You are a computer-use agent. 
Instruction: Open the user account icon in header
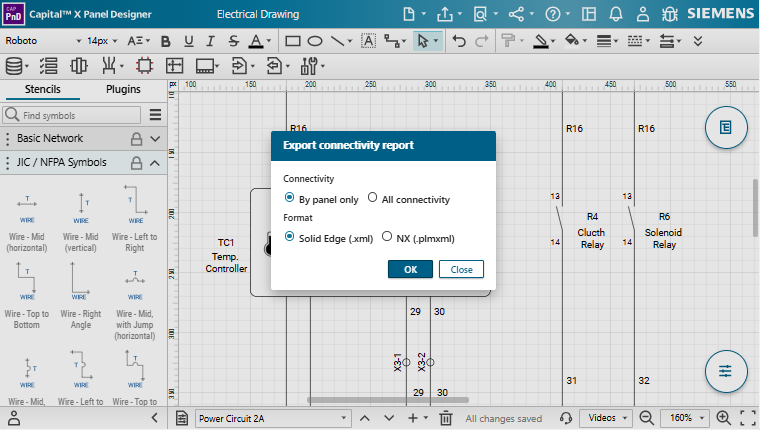[x=643, y=14]
